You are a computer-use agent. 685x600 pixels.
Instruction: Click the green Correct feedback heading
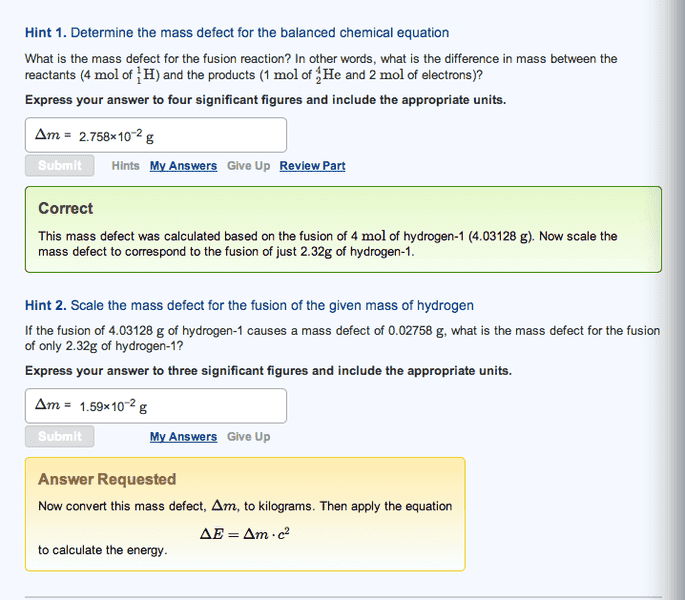[x=65, y=209]
